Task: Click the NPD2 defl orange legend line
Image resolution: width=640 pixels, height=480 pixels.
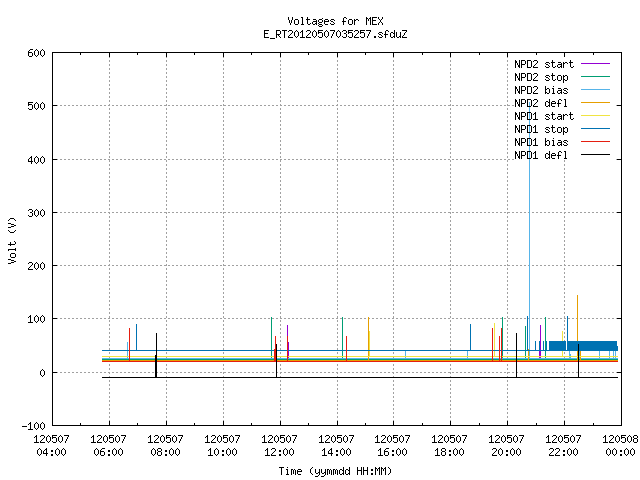Action: (595, 103)
